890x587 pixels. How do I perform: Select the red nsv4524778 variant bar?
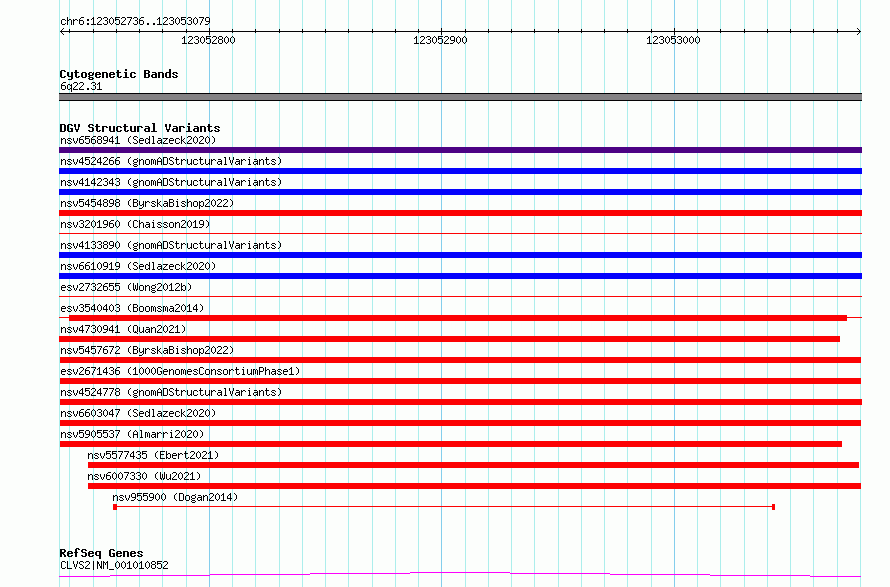[460, 402]
